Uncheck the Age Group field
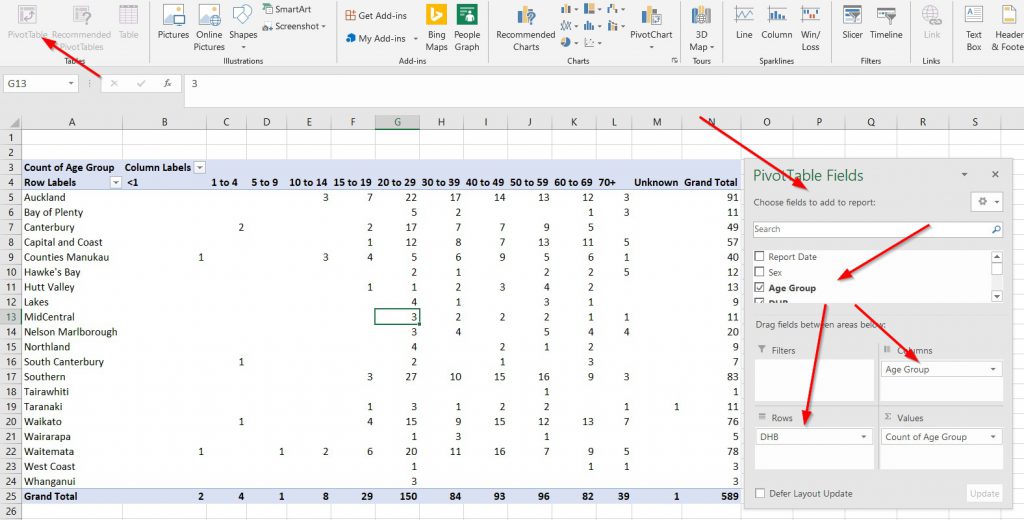The image size is (1024, 520). [x=760, y=288]
